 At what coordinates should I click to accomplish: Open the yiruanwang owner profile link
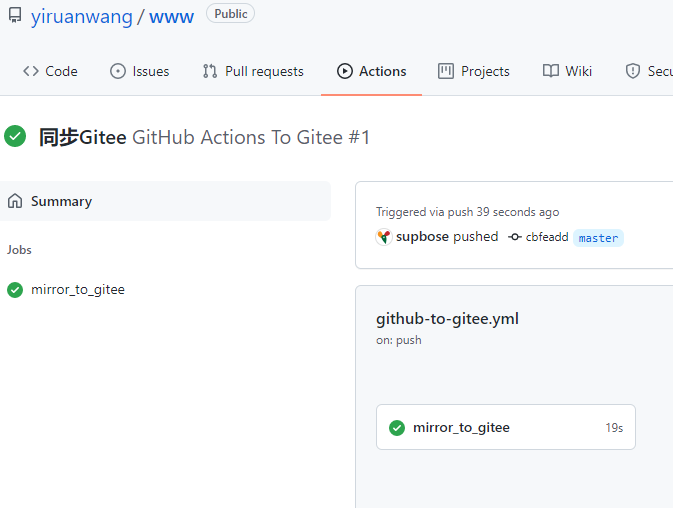81,16
